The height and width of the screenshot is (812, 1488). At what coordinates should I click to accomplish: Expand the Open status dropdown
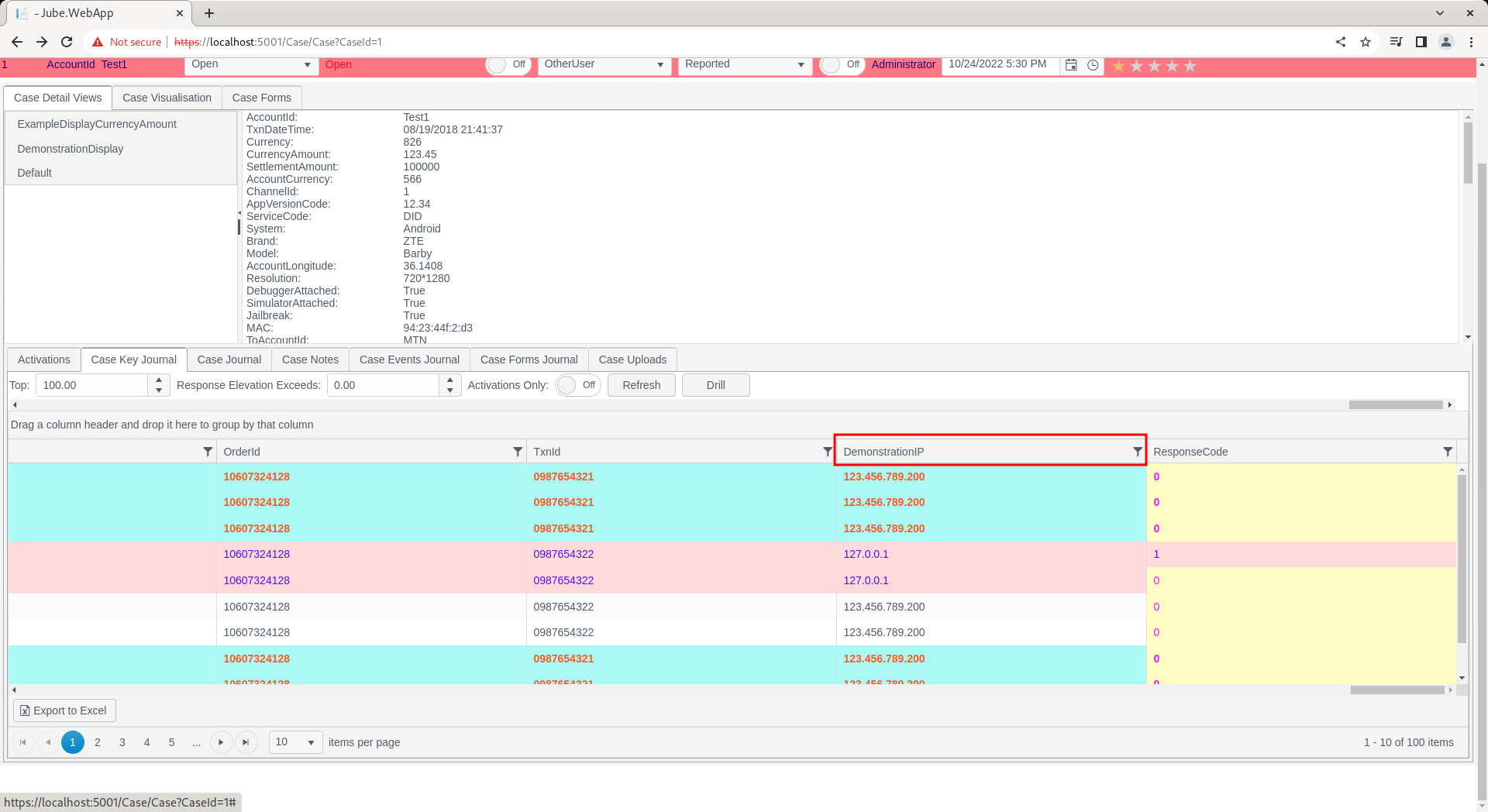(x=252, y=64)
